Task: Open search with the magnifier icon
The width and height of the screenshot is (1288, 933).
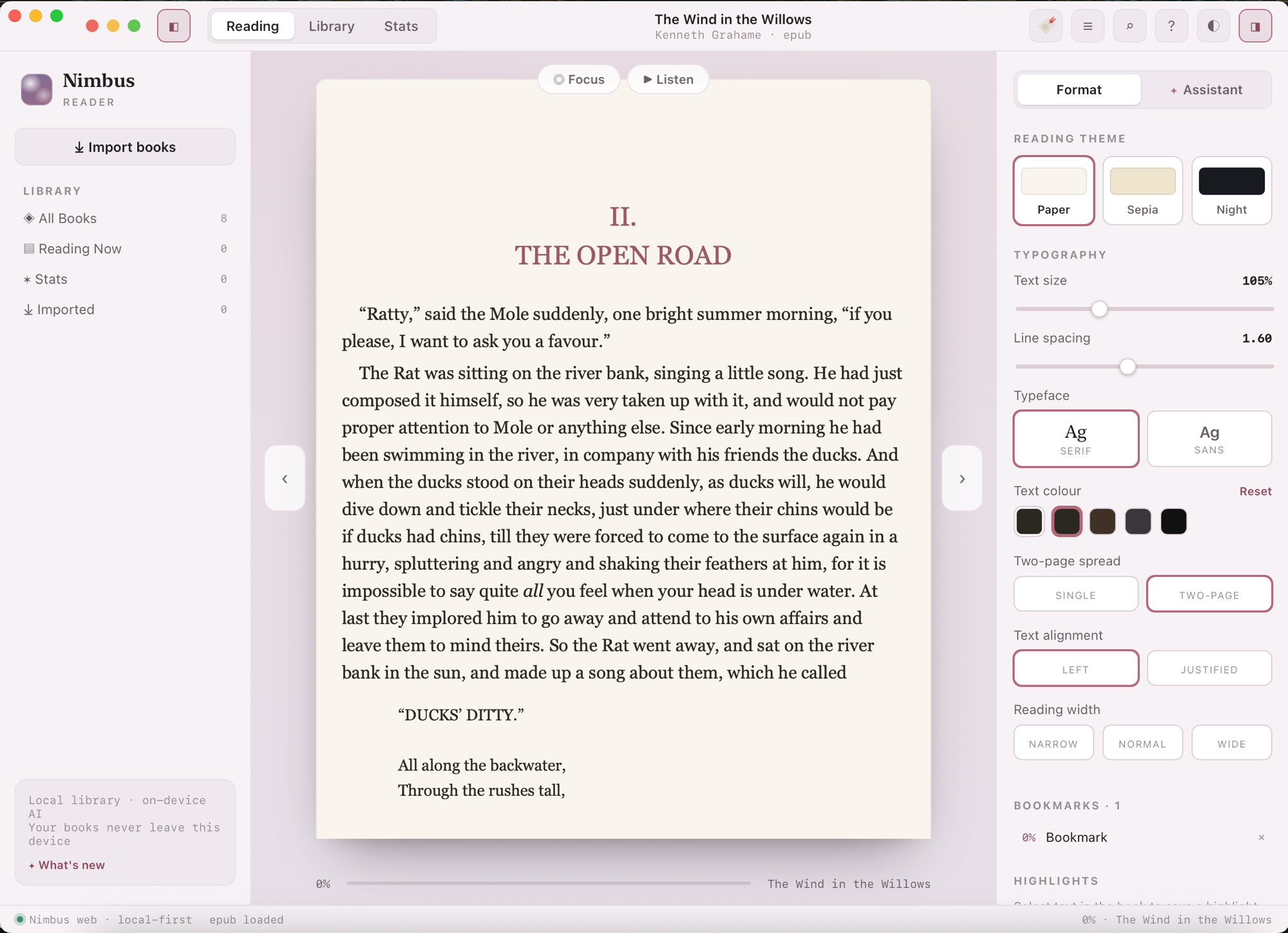Action: point(1130,26)
